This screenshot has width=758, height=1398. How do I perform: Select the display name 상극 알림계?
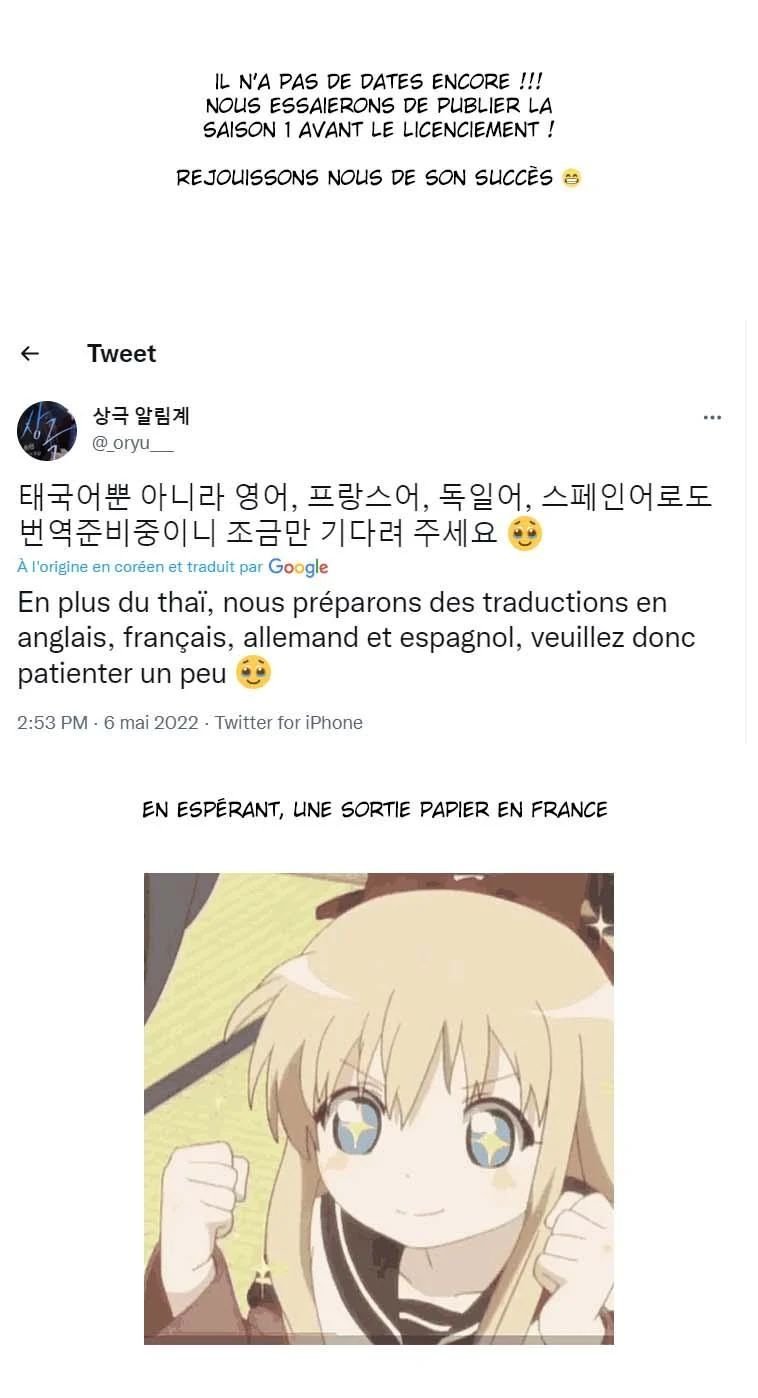[141, 417]
